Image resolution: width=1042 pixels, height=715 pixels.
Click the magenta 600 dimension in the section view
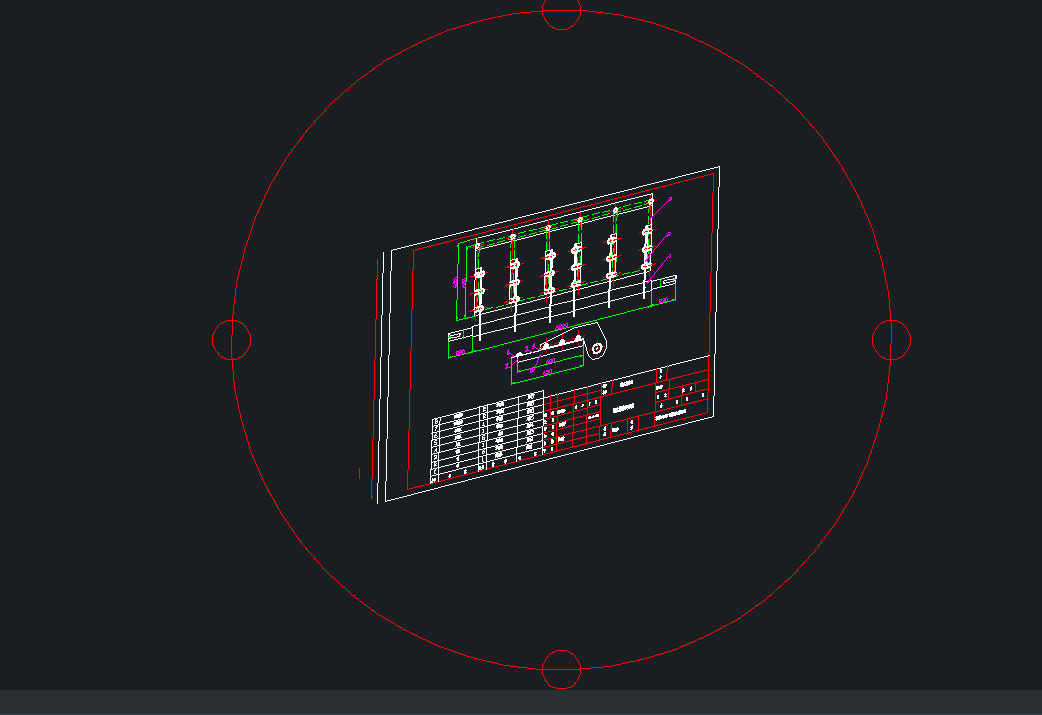pyautogui.click(x=549, y=360)
